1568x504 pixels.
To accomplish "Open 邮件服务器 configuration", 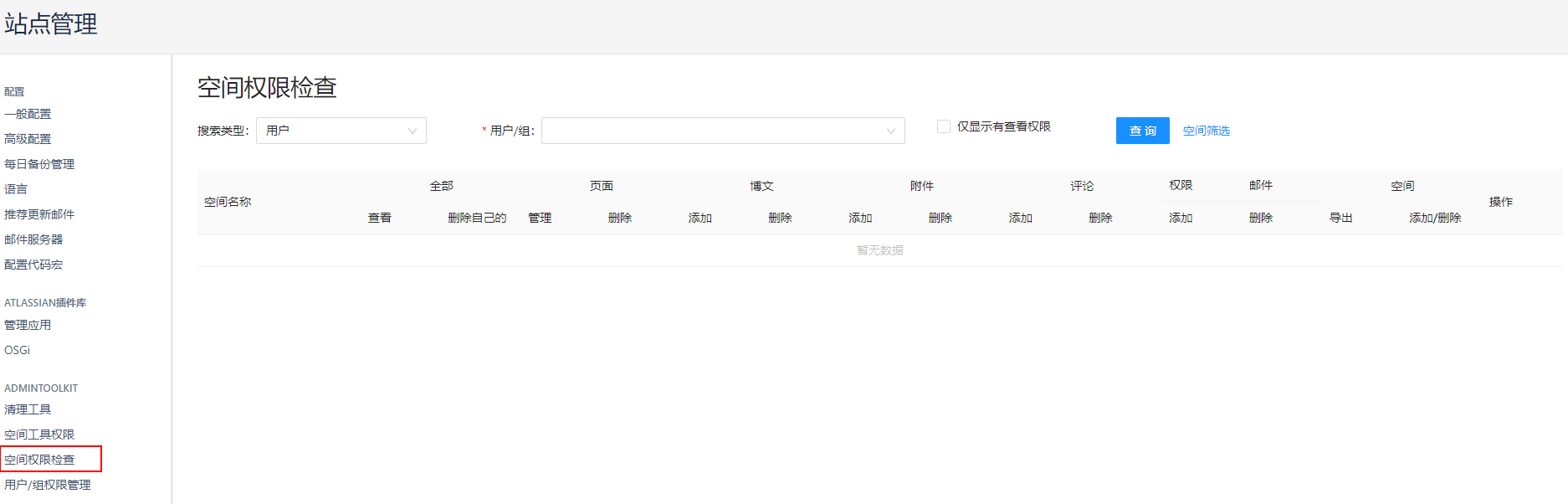I will click(x=33, y=239).
